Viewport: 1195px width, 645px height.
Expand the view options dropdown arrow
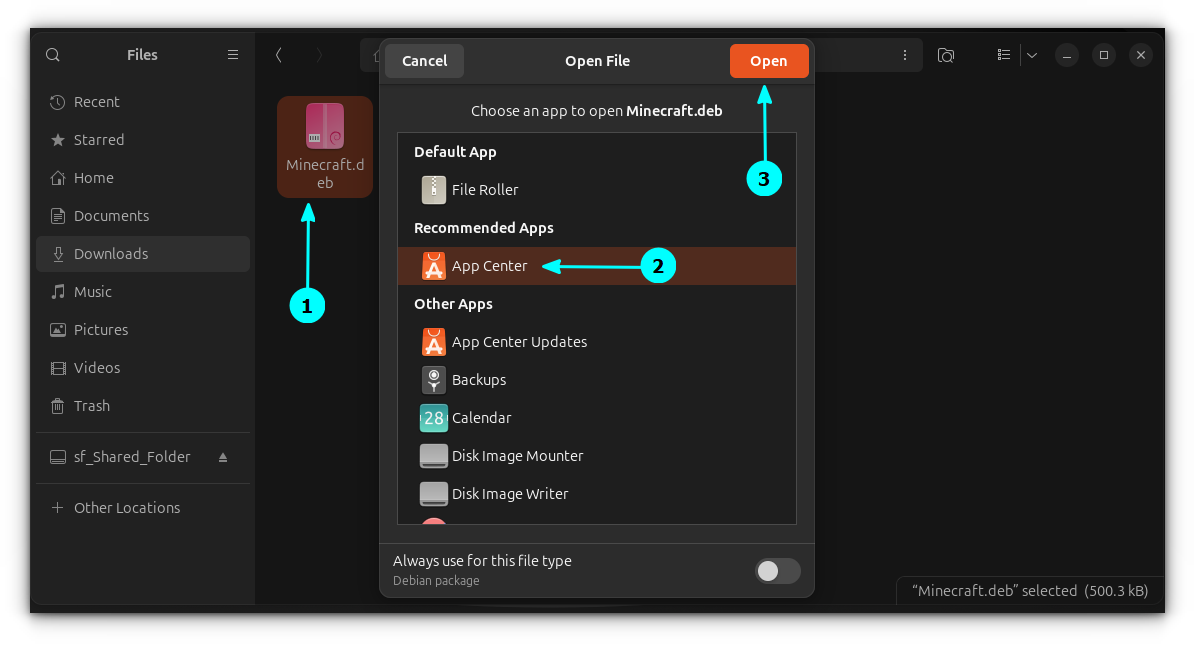[x=1032, y=55]
